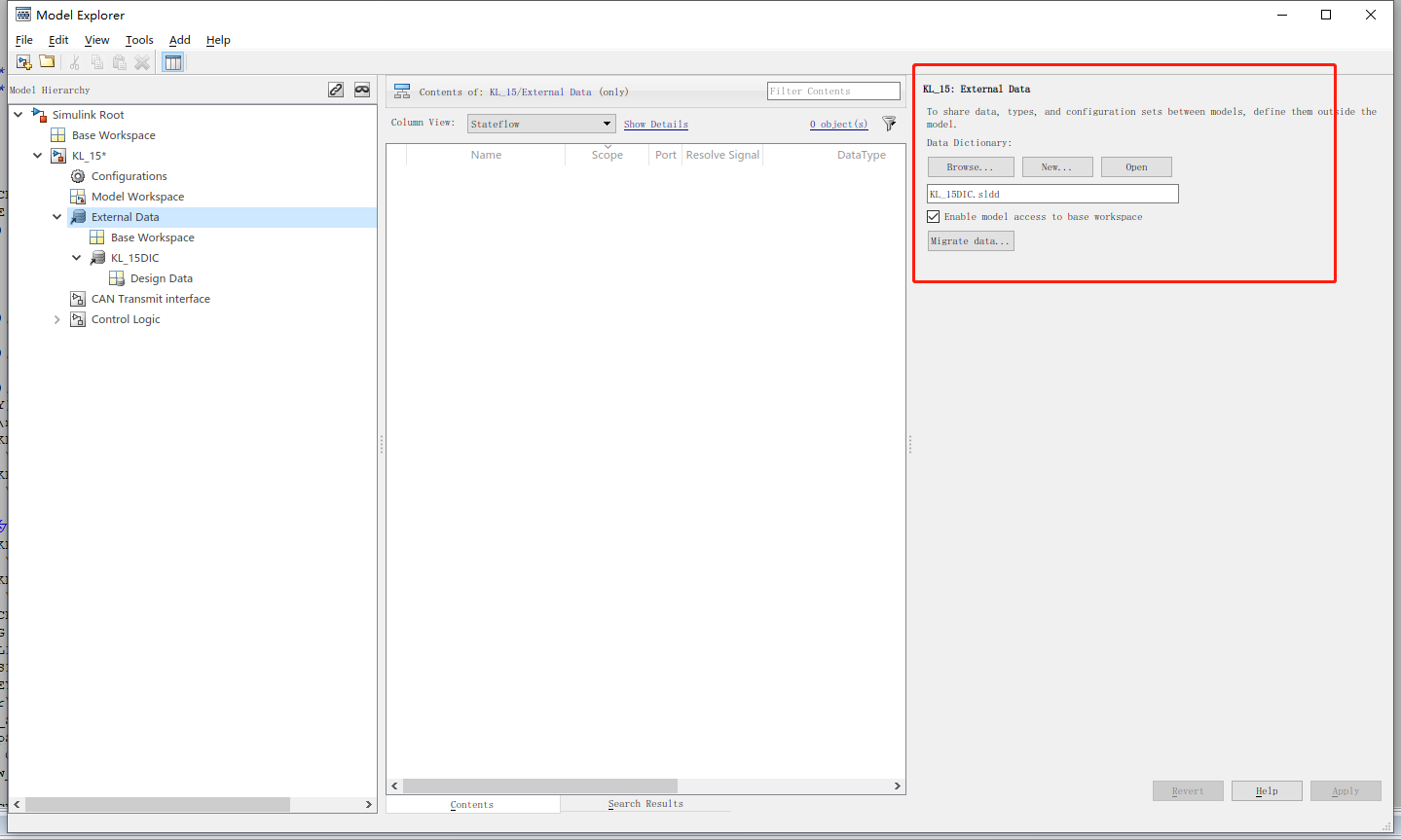Open the File menu
The width and height of the screenshot is (1401, 840).
pyautogui.click(x=24, y=40)
